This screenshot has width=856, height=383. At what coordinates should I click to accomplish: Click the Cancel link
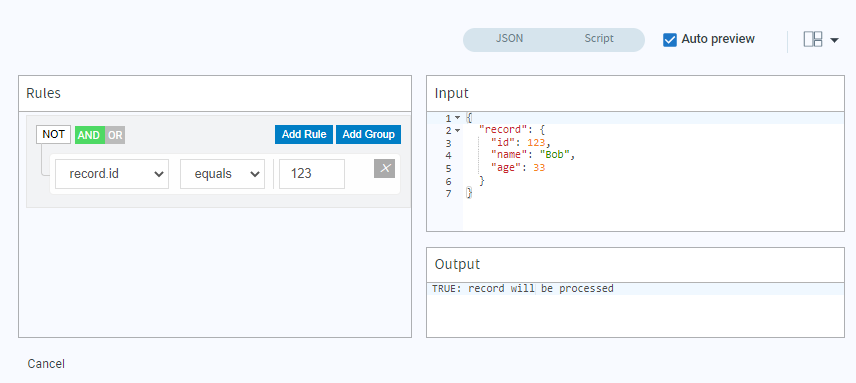click(46, 364)
